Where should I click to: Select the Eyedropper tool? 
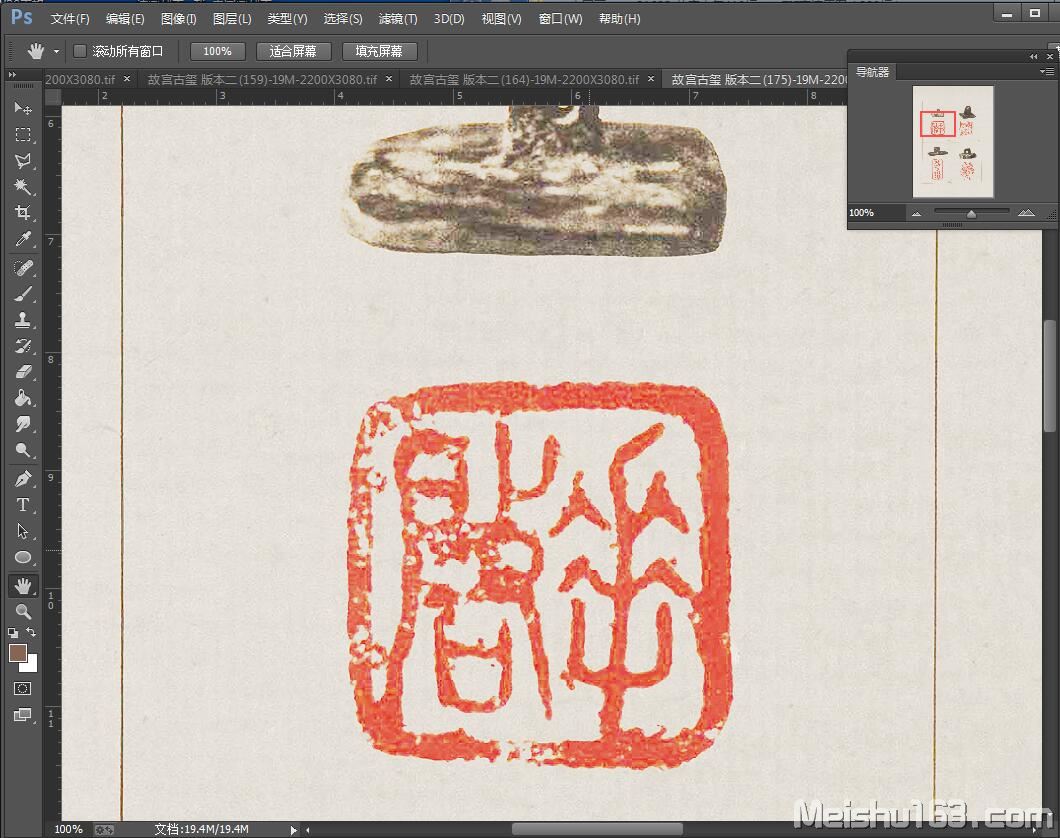tap(23, 239)
